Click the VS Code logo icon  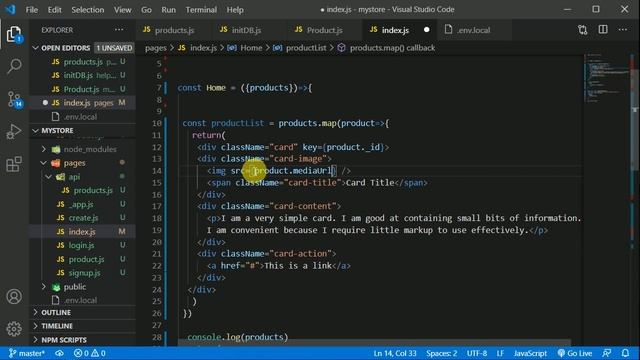coord(10,9)
